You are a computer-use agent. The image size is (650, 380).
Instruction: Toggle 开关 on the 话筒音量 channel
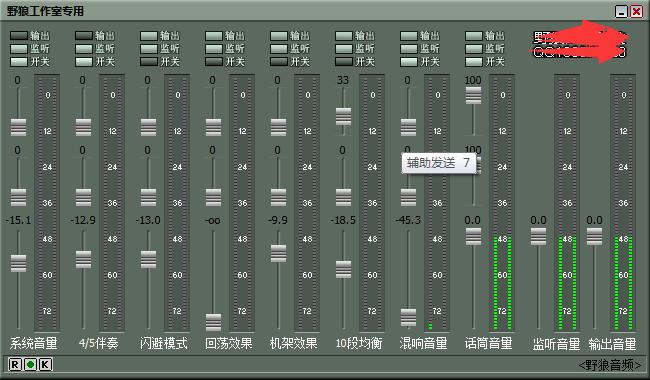pyautogui.click(x=474, y=62)
